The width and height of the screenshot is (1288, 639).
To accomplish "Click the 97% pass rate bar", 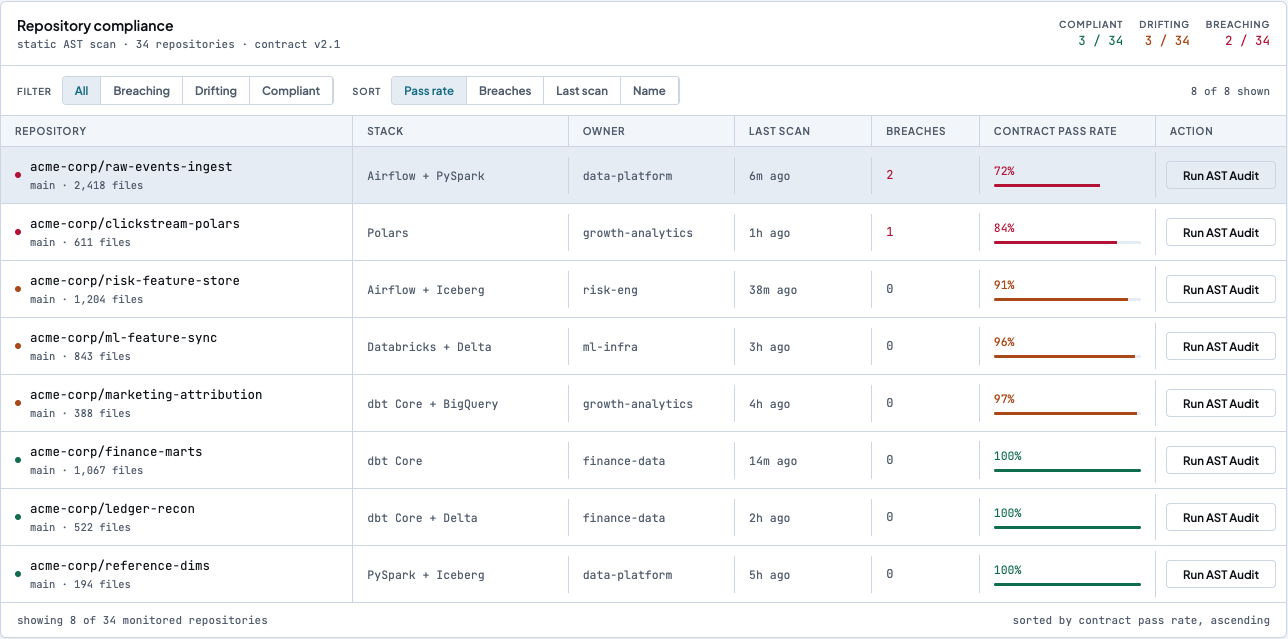I will click(1067, 413).
